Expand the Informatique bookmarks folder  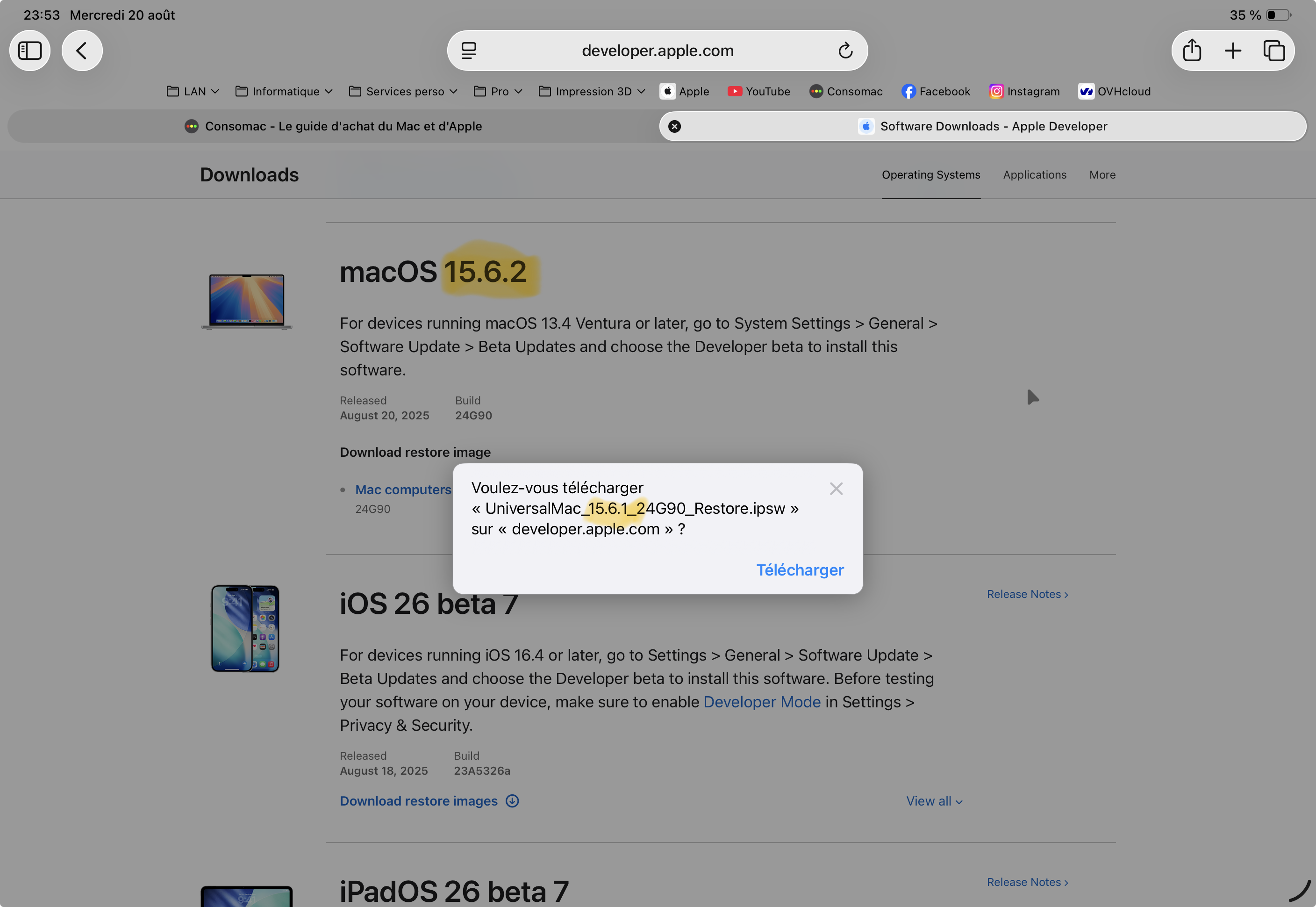tap(284, 92)
